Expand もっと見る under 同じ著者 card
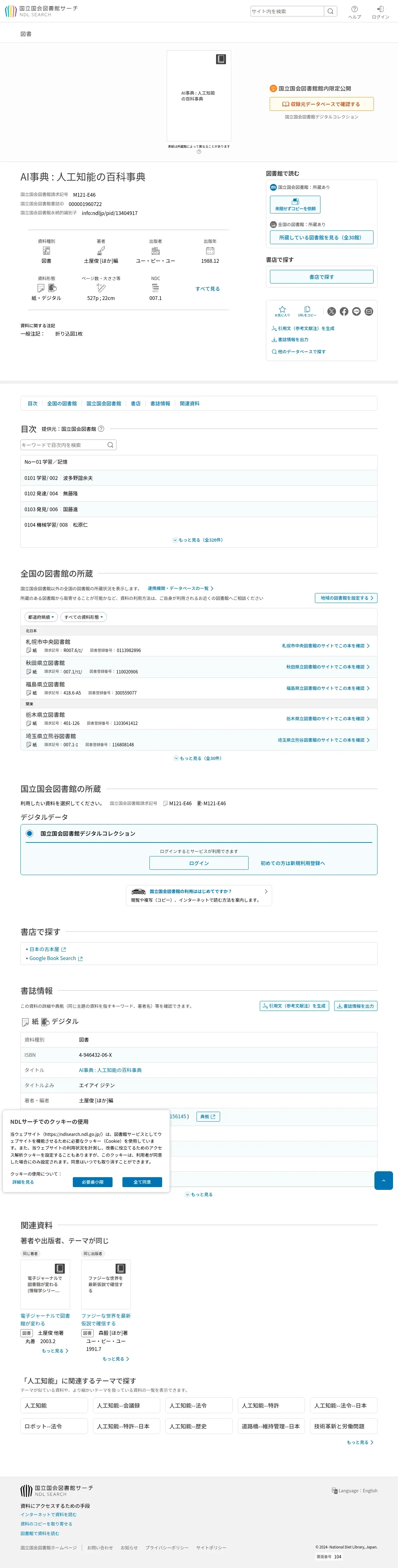 pos(55,1351)
